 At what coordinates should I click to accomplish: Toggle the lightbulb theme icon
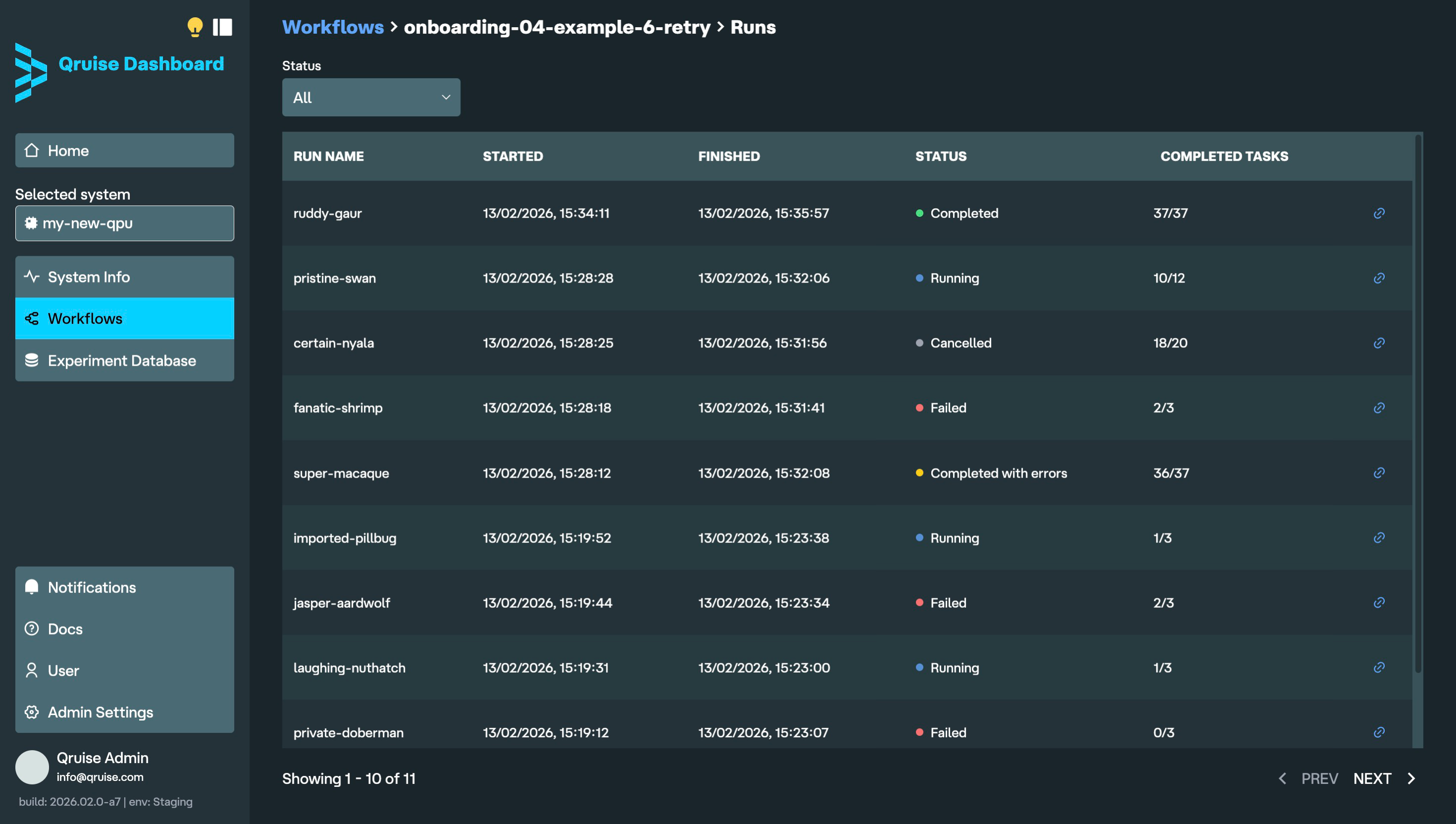[195, 27]
